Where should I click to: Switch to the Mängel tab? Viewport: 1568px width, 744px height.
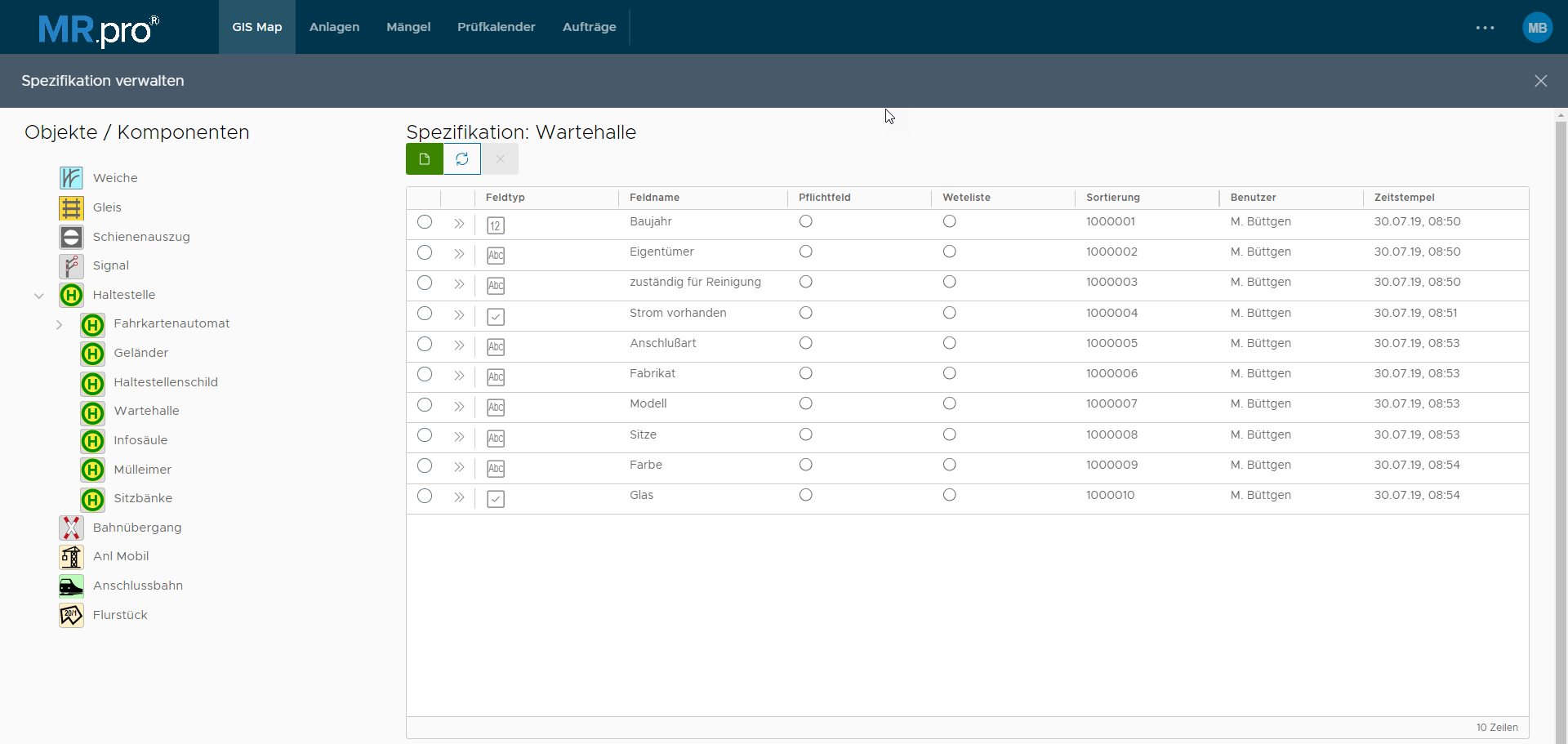pos(408,27)
